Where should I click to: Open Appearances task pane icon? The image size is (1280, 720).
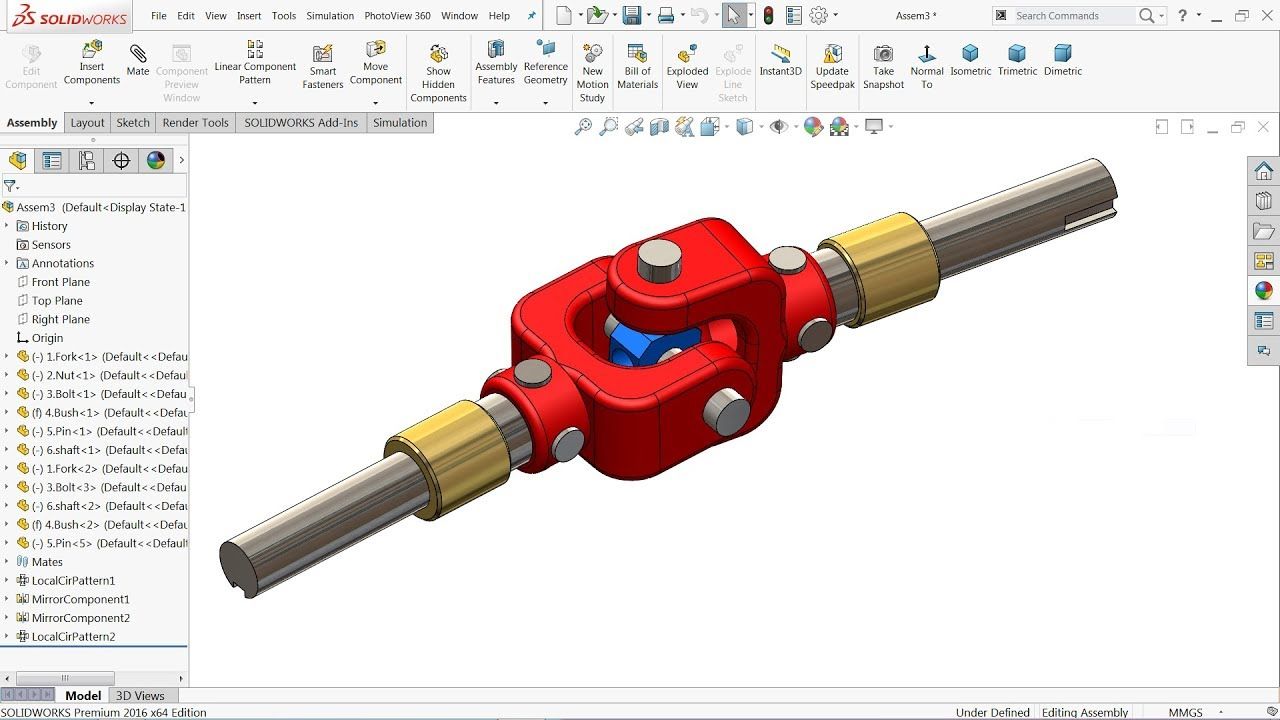coord(1264,291)
